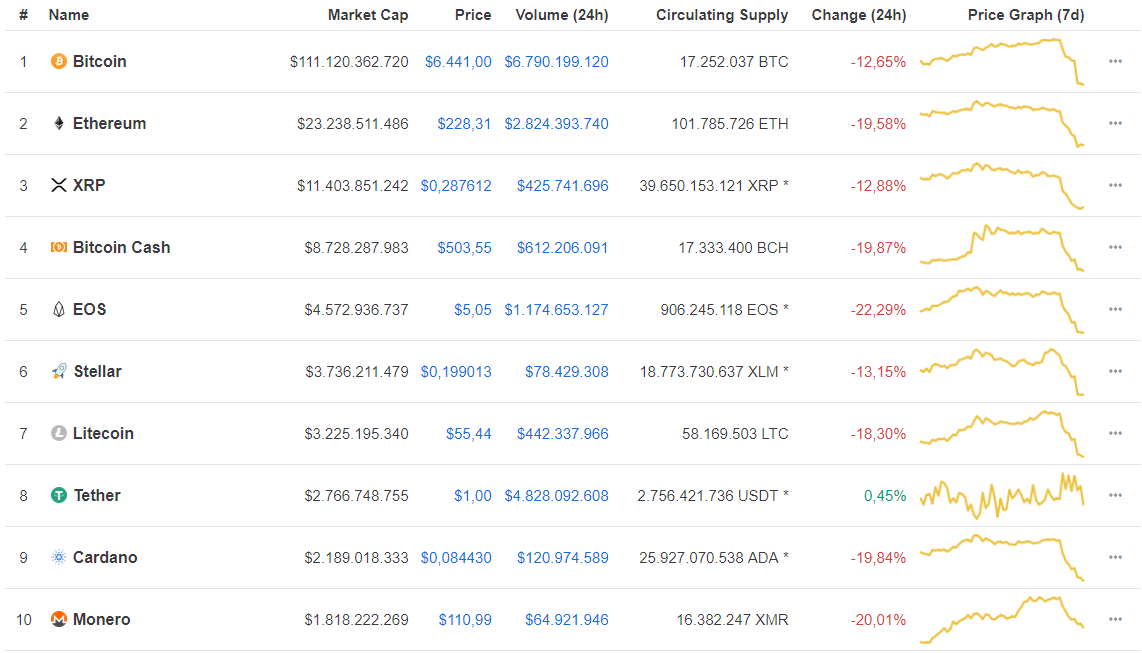Screen dimensions: 1142x653
Task: Open the more options menu for XRP
Action: [1115, 185]
